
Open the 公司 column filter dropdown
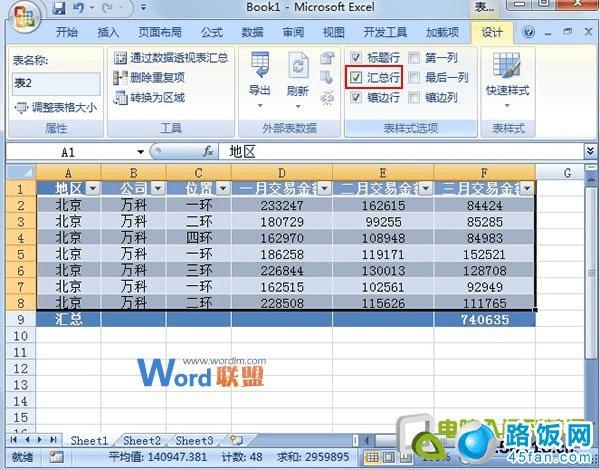click(x=158, y=188)
